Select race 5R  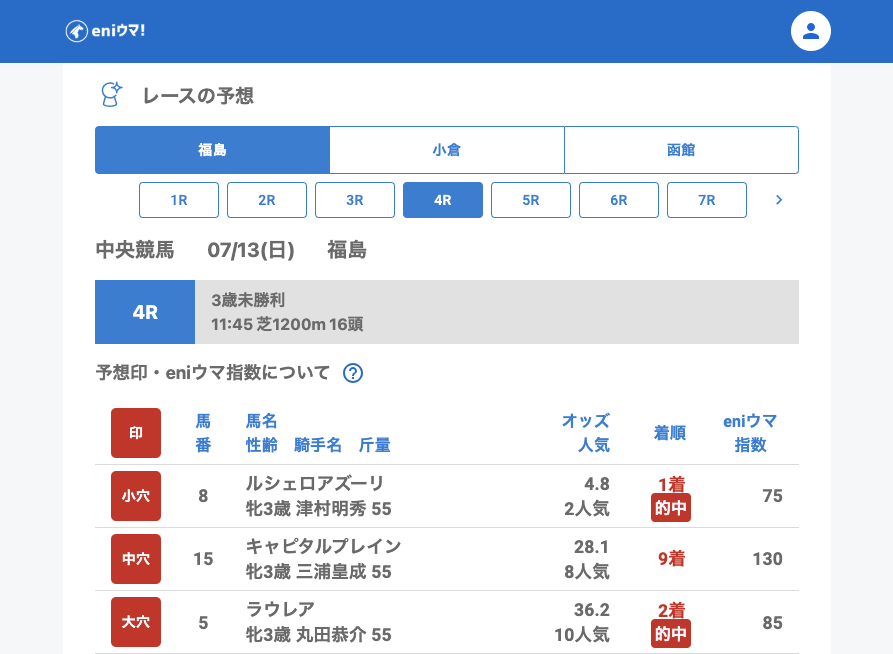click(531, 200)
